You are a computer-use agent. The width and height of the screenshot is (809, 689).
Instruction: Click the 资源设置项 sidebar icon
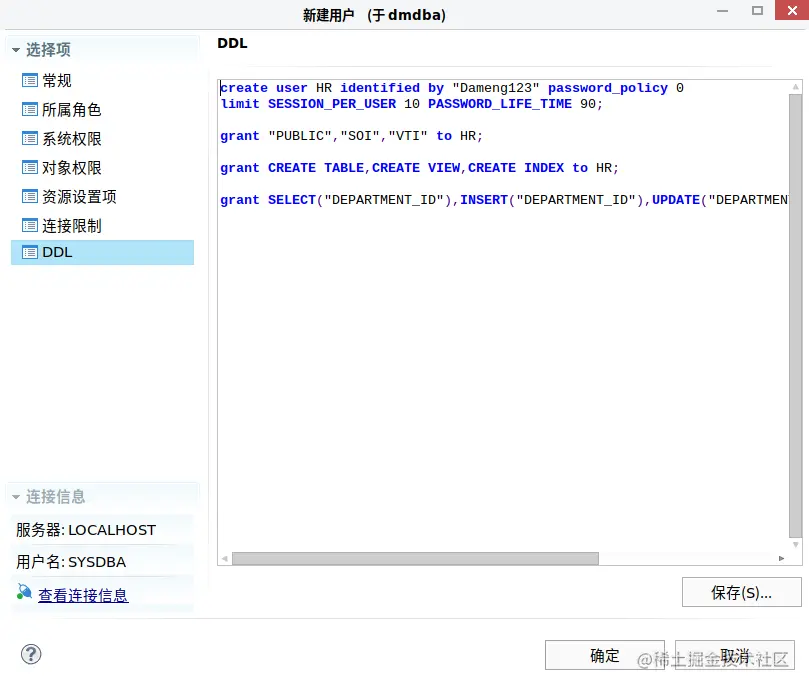[31, 196]
